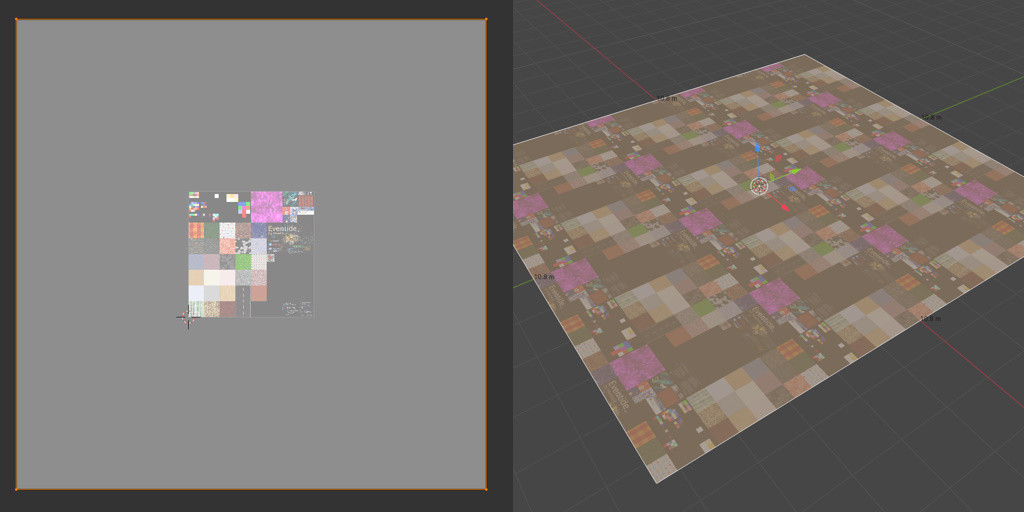Image resolution: width=1024 pixels, height=512 pixels.
Task: Click the red X-axis move gizmo arrow
Action: [785, 207]
